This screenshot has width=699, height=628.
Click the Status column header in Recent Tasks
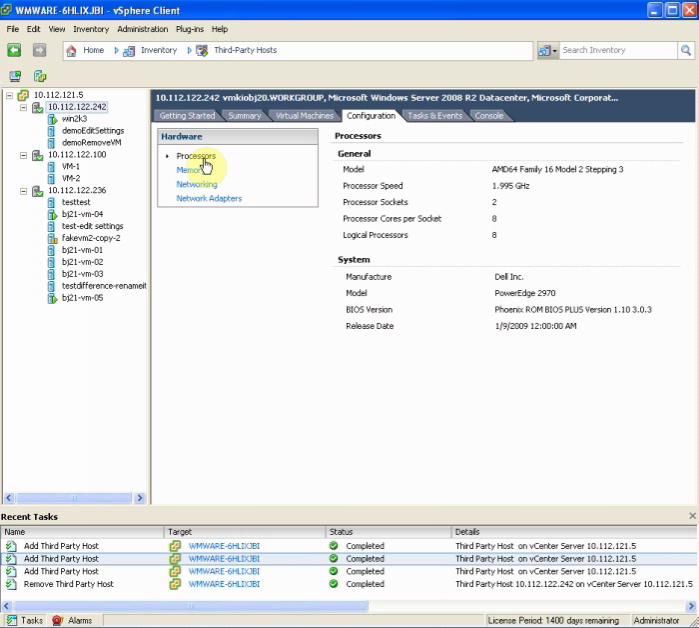388,532
